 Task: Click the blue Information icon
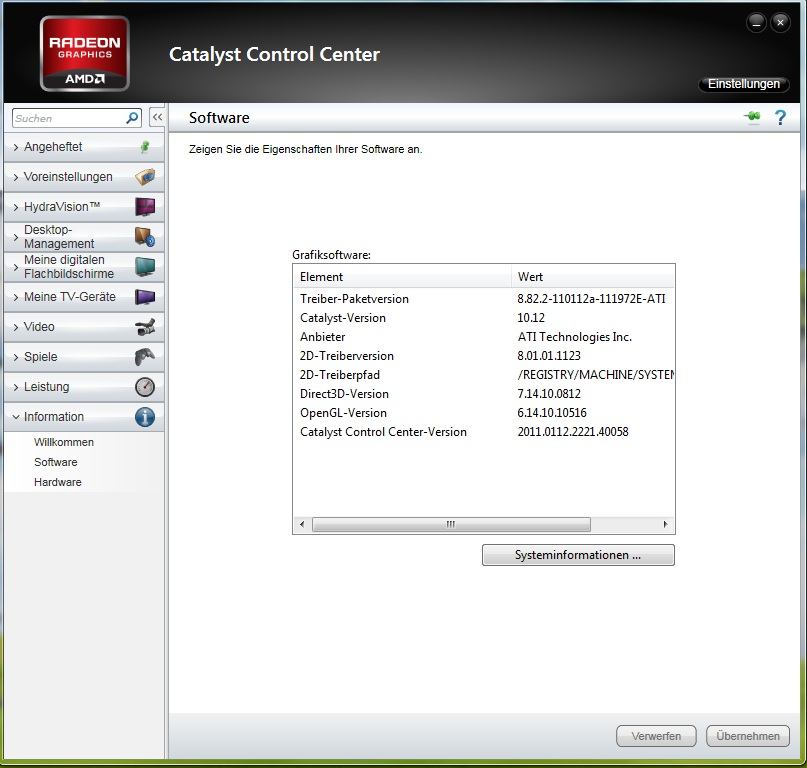[x=145, y=417]
